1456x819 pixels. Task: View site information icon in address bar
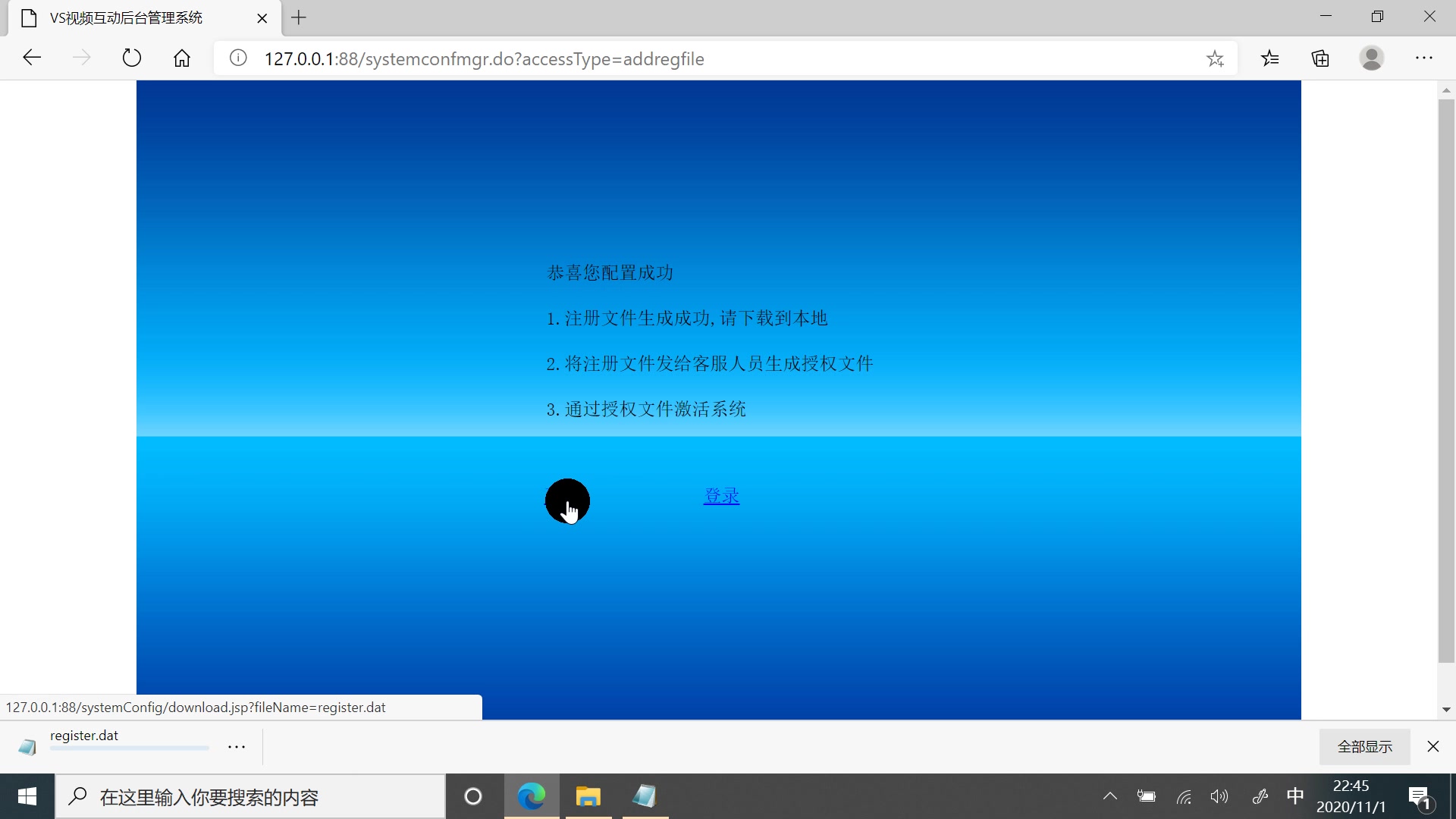[x=238, y=58]
